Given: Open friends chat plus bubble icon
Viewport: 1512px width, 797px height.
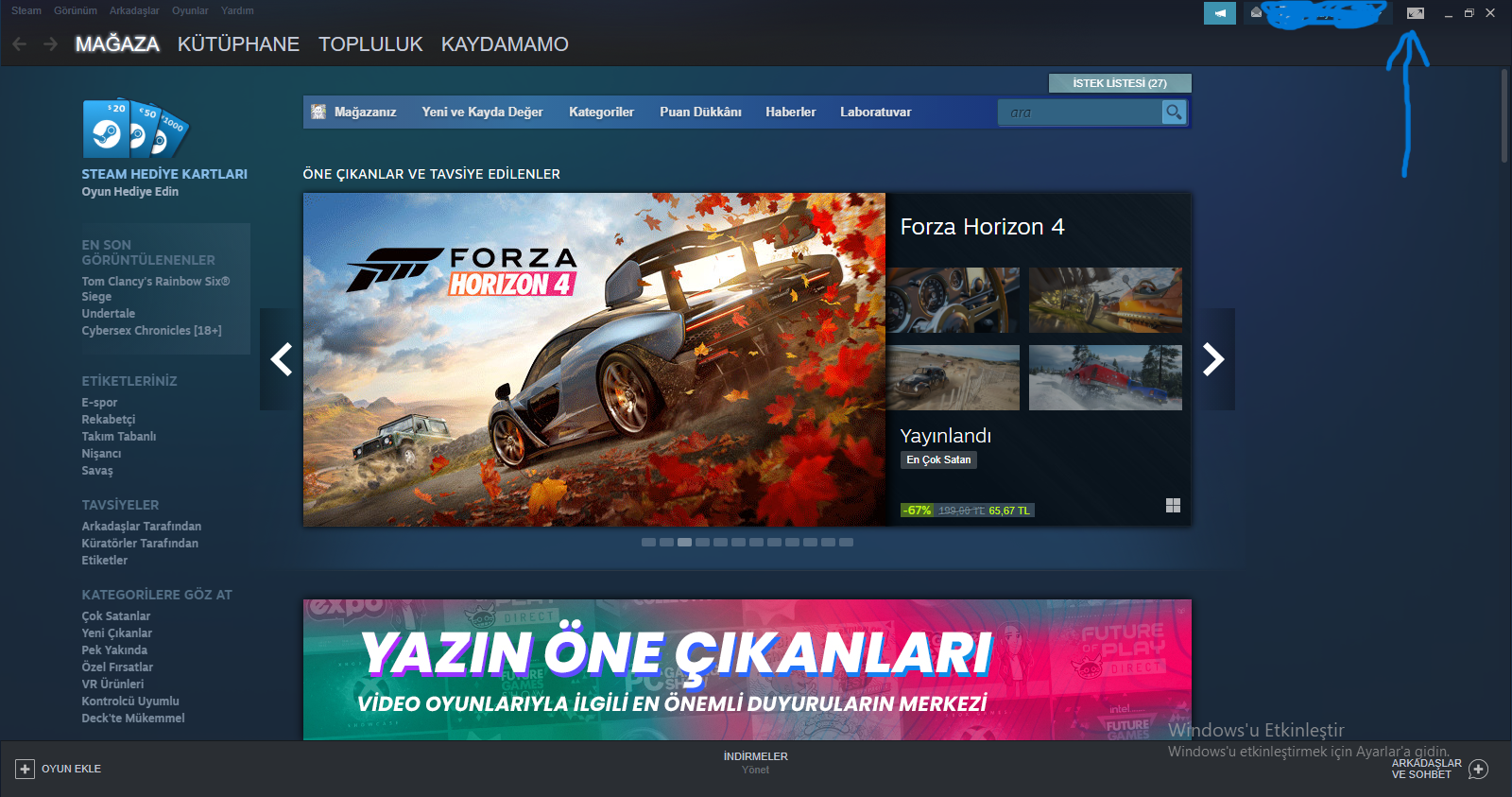Looking at the screenshot, I should pos(1479,770).
